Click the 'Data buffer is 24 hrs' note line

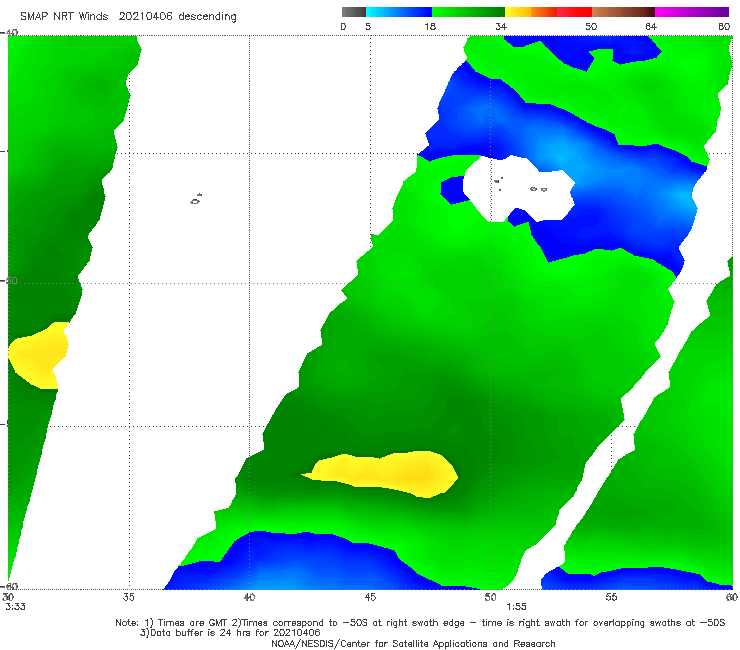coord(230,633)
